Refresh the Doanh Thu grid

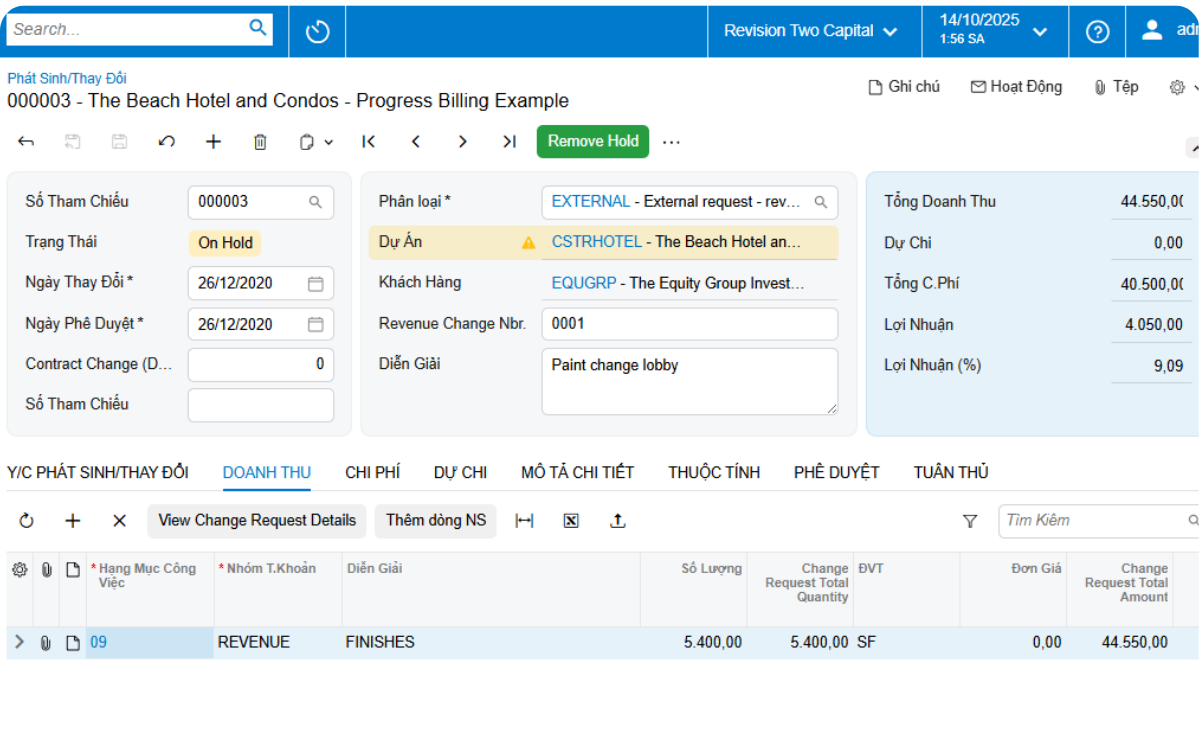26,520
